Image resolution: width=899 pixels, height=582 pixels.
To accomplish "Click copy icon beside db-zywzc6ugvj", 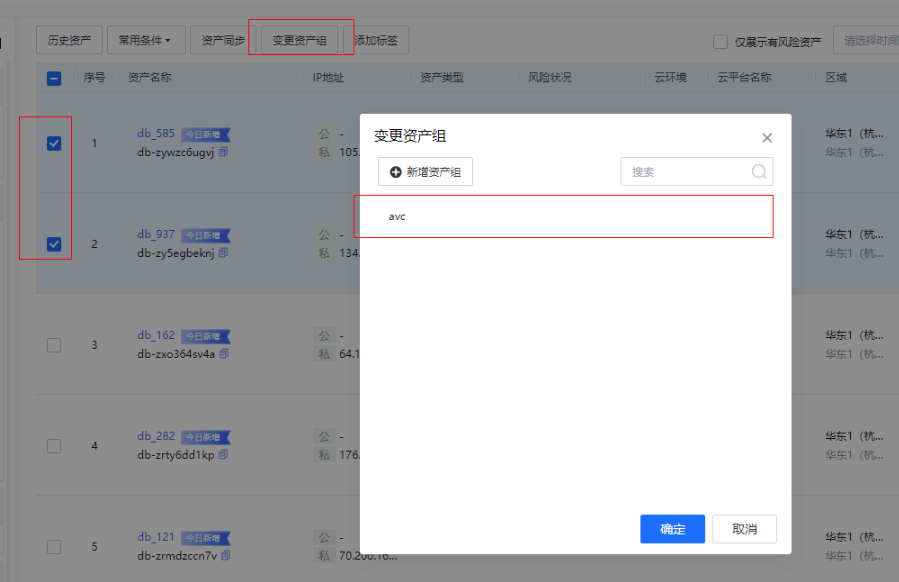I will coord(223,152).
